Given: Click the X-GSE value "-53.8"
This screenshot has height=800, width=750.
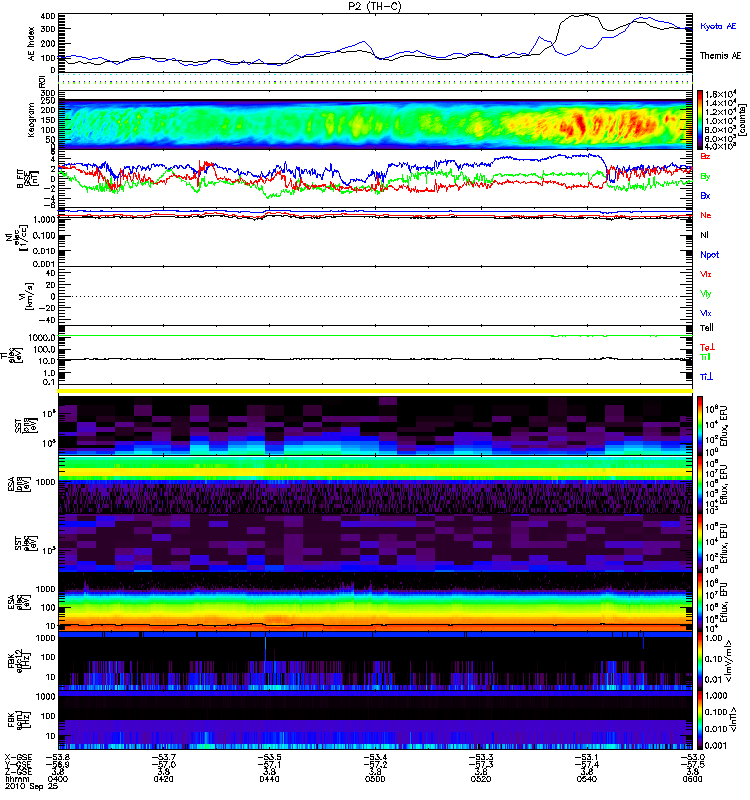Looking at the screenshot, I should pos(58,757).
